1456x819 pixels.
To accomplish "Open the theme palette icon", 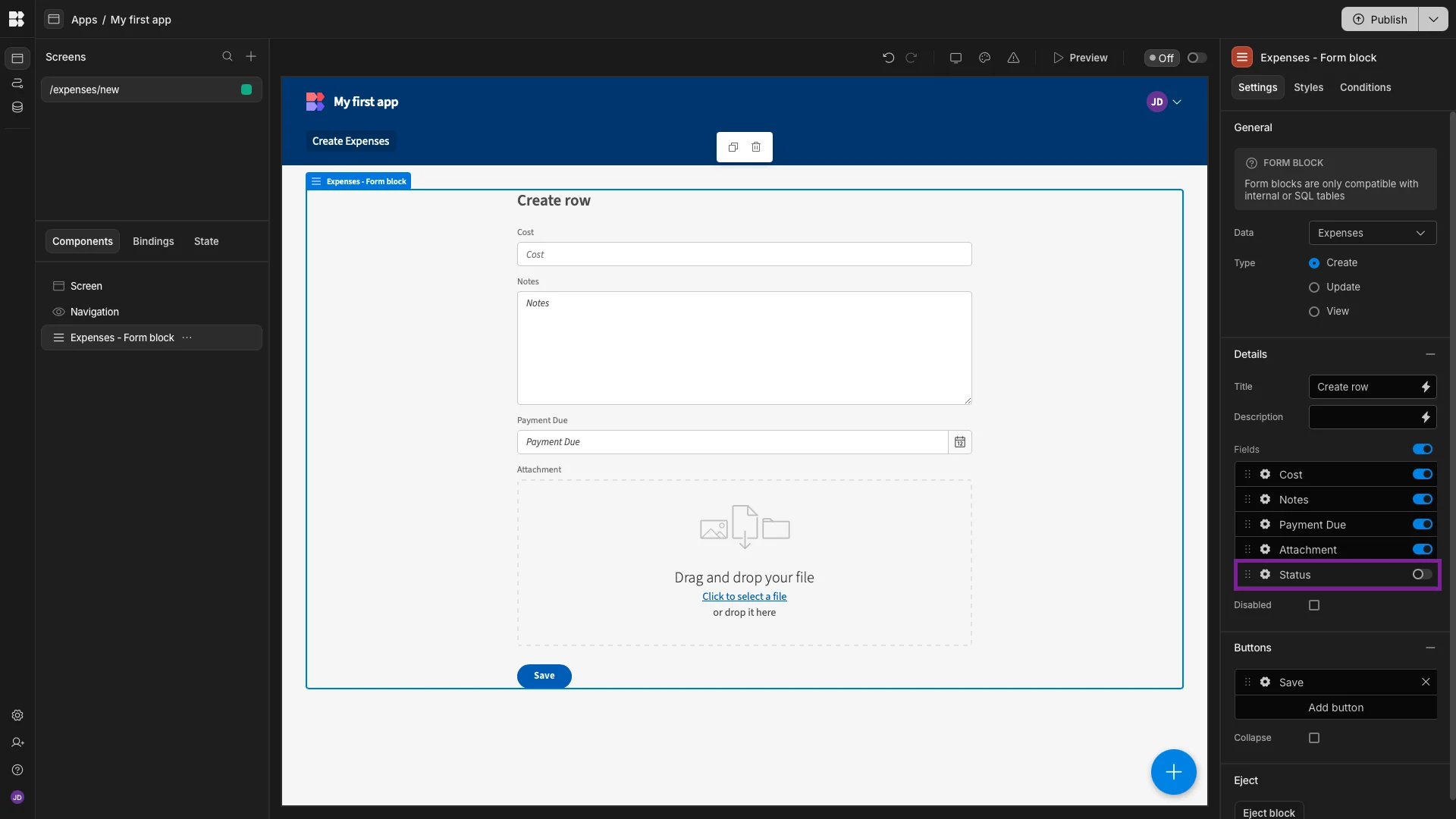I will point(984,58).
